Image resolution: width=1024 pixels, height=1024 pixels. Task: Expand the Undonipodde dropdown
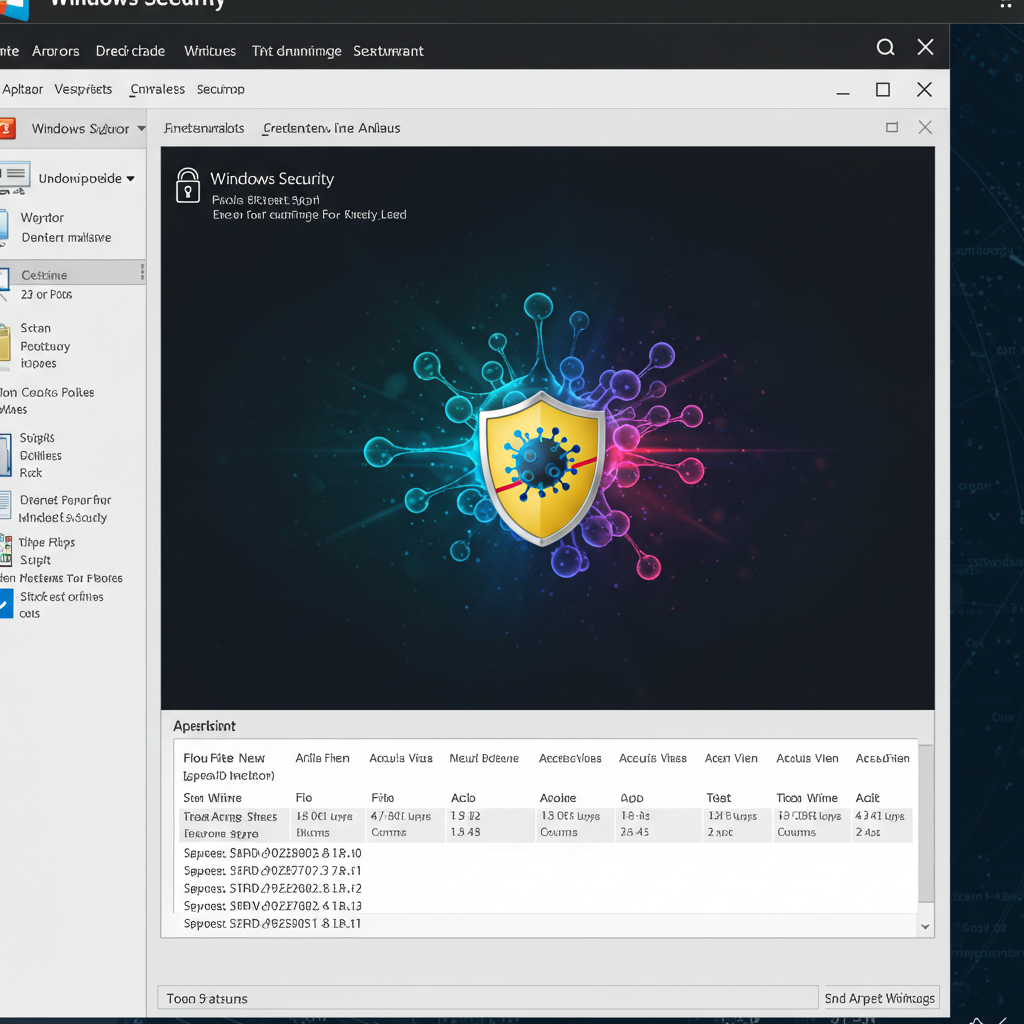pyautogui.click(x=131, y=178)
